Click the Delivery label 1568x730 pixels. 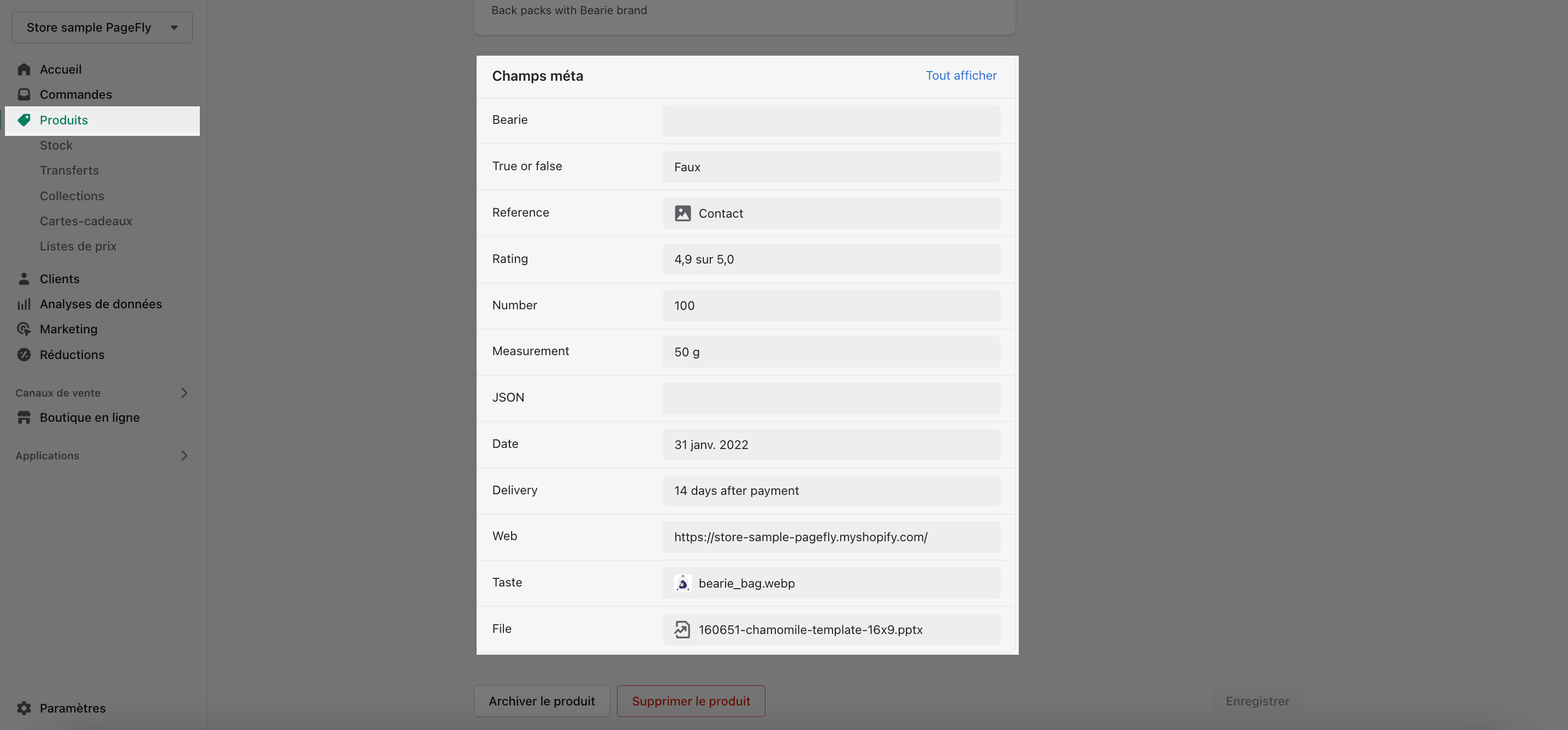tap(514, 490)
